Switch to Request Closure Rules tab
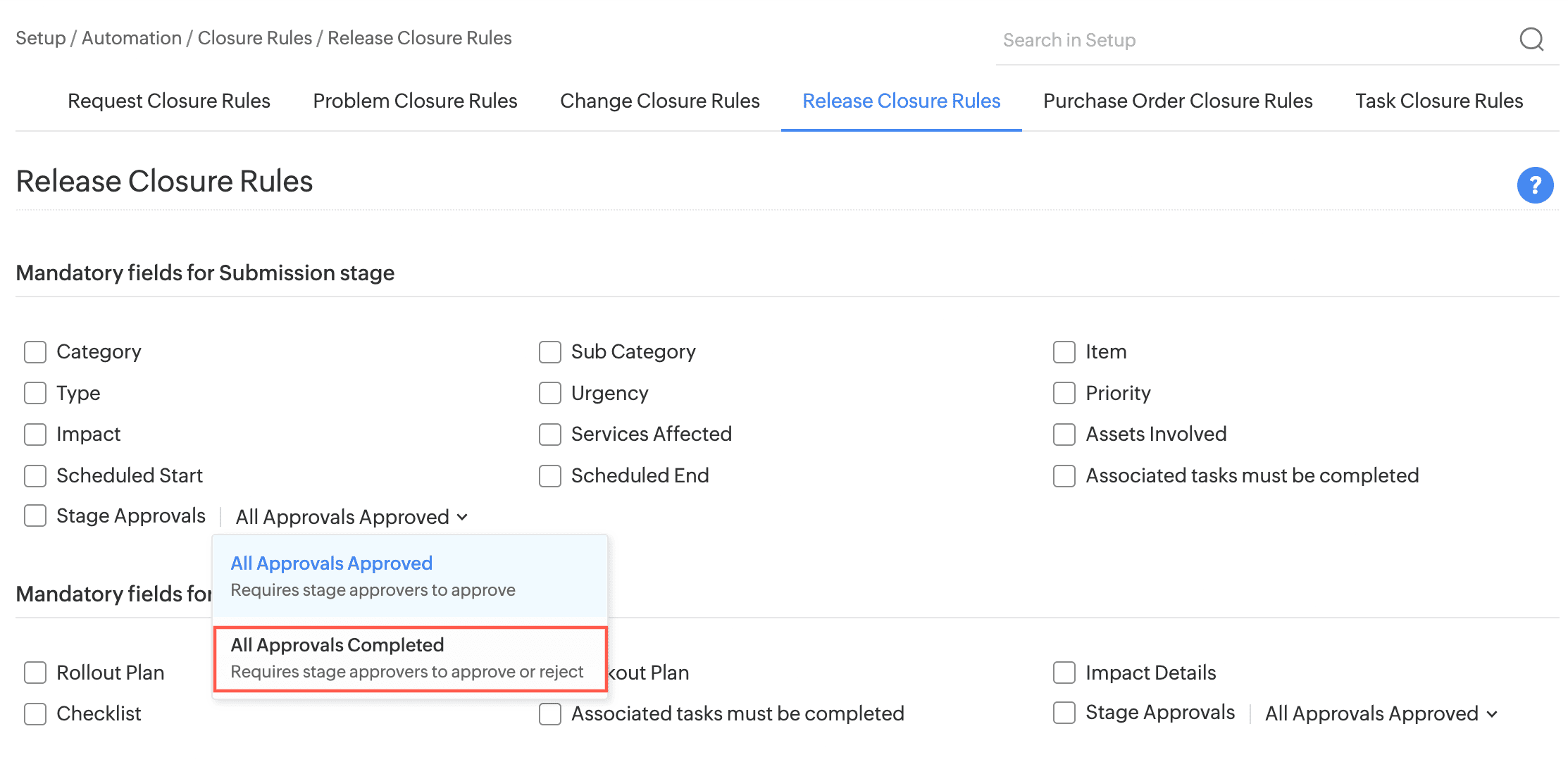The image size is (1568, 762). [169, 101]
